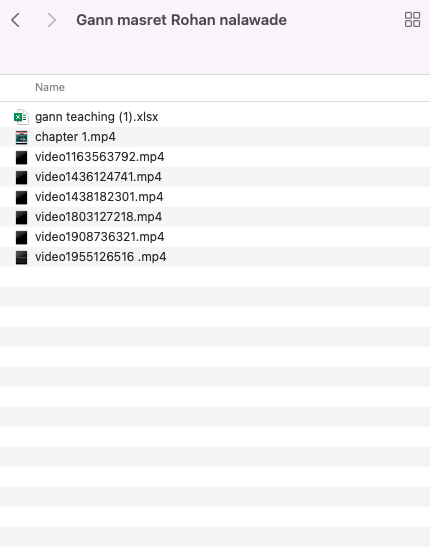Click the icon of video1436124741.mp4

21,177
